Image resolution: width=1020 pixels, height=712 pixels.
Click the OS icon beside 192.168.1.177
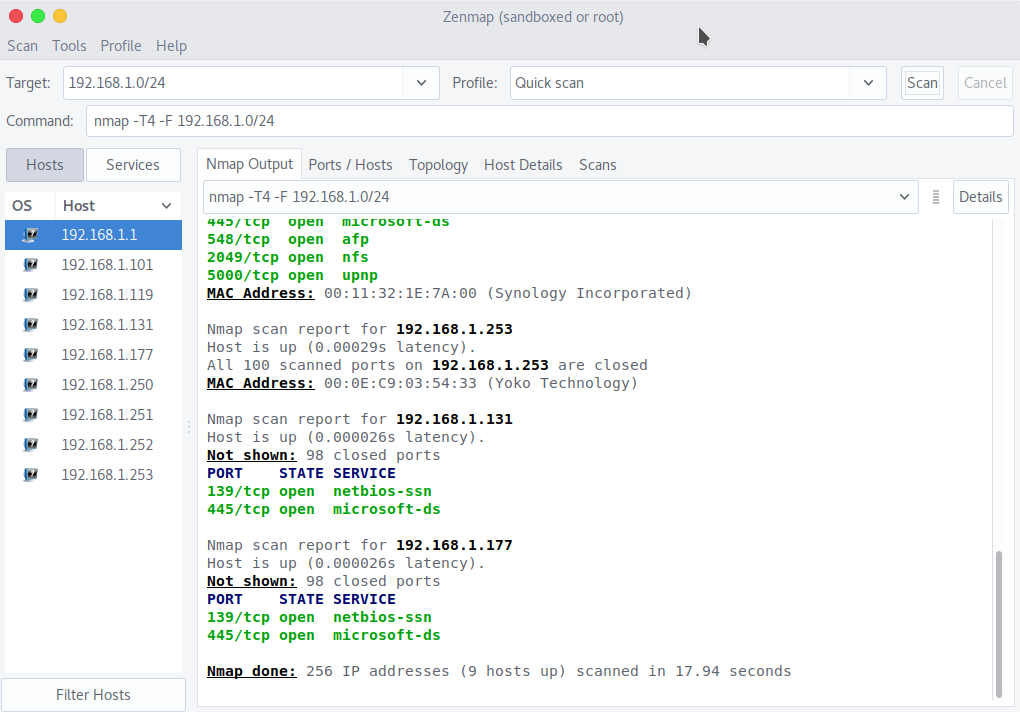point(30,355)
